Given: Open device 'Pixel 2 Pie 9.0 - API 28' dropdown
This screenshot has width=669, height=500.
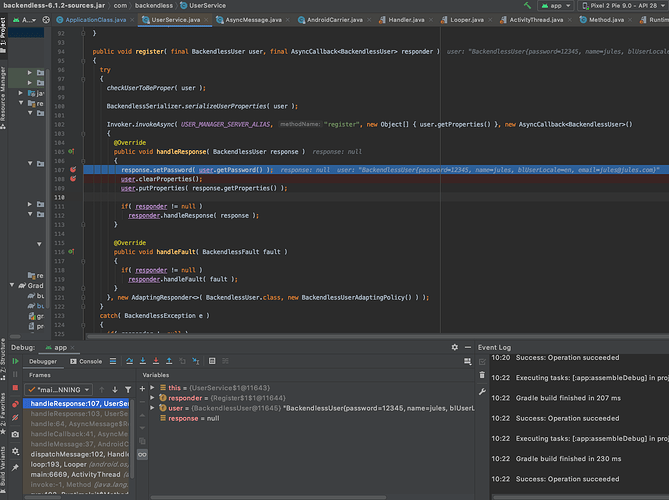Looking at the screenshot, I should pos(623,6).
